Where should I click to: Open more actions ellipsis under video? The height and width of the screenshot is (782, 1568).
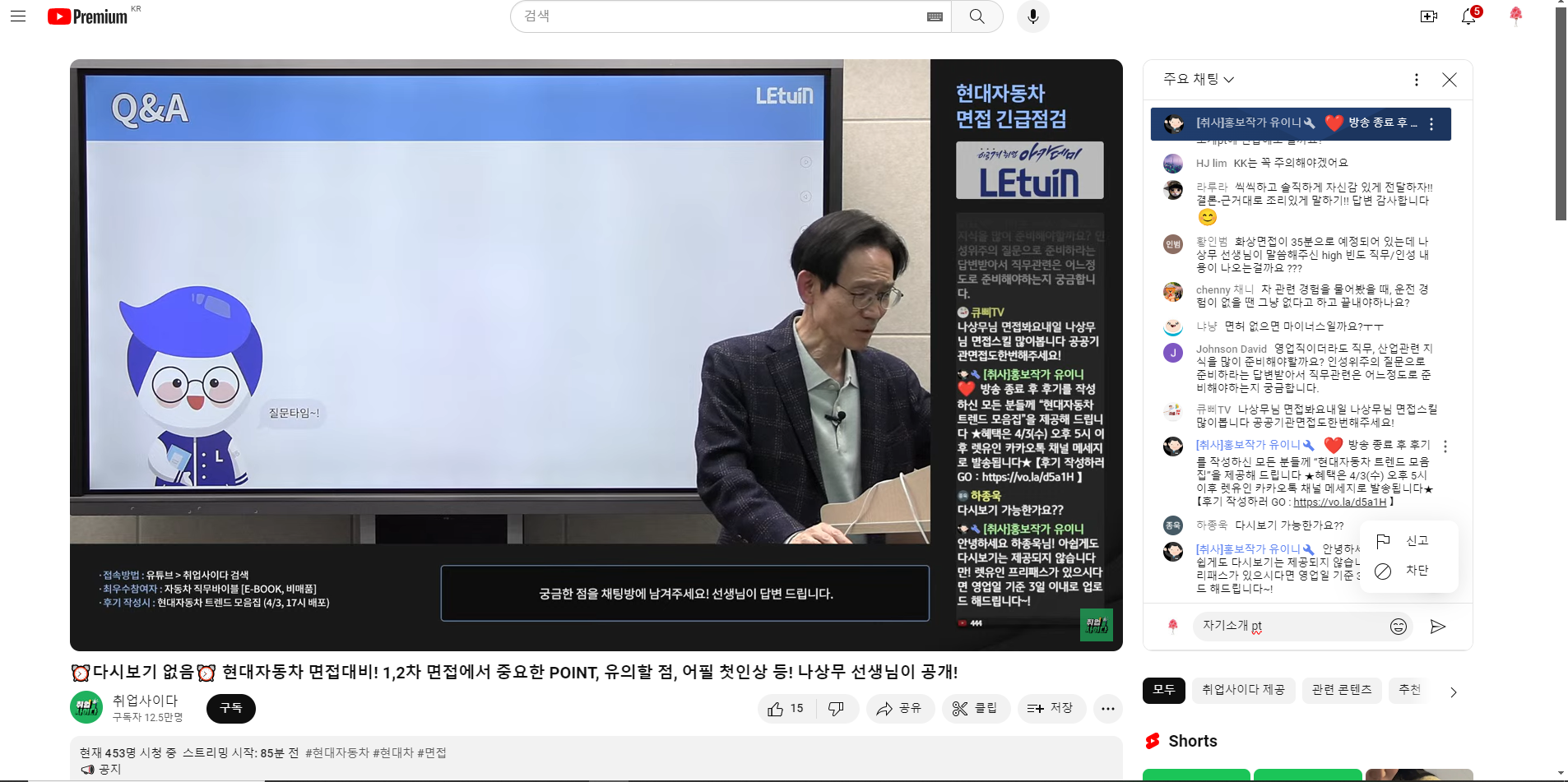1108,709
